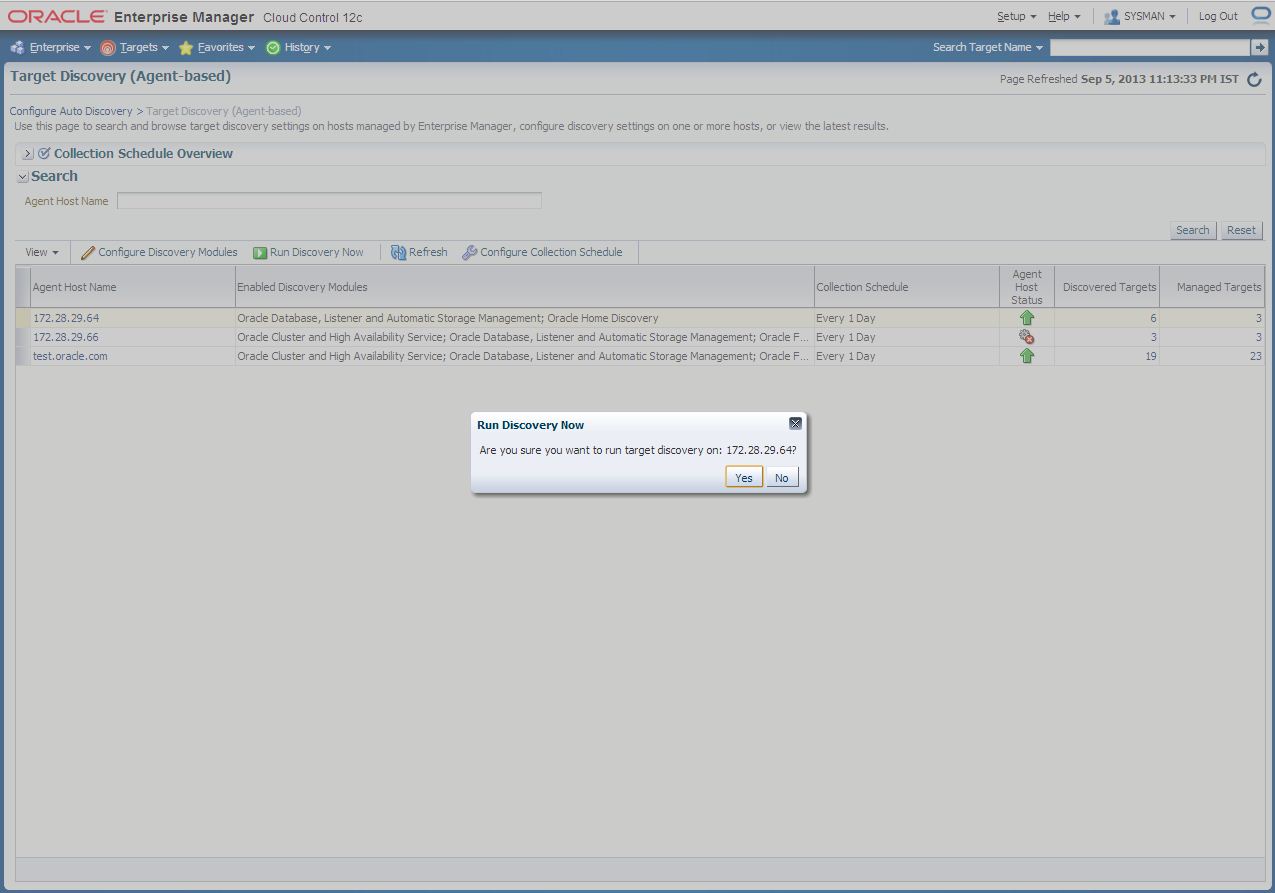Decline discovery with the No button
The width and height of the screenshot is (1275, 893).
(782, 478)
